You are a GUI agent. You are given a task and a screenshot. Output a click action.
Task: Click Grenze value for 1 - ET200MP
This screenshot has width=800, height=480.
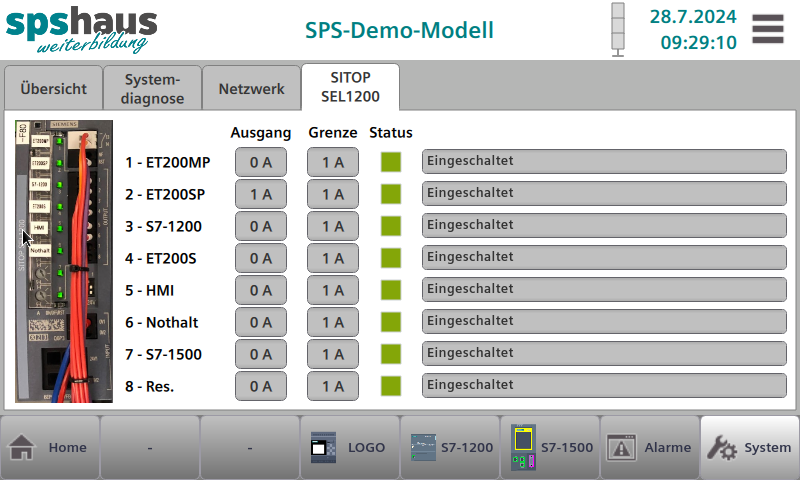(333, 162)
